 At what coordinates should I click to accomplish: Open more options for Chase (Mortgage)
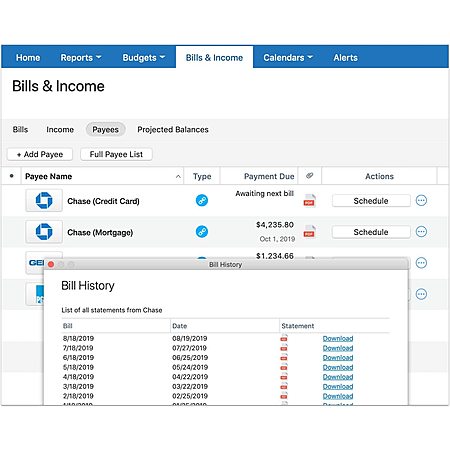(421, 231)
